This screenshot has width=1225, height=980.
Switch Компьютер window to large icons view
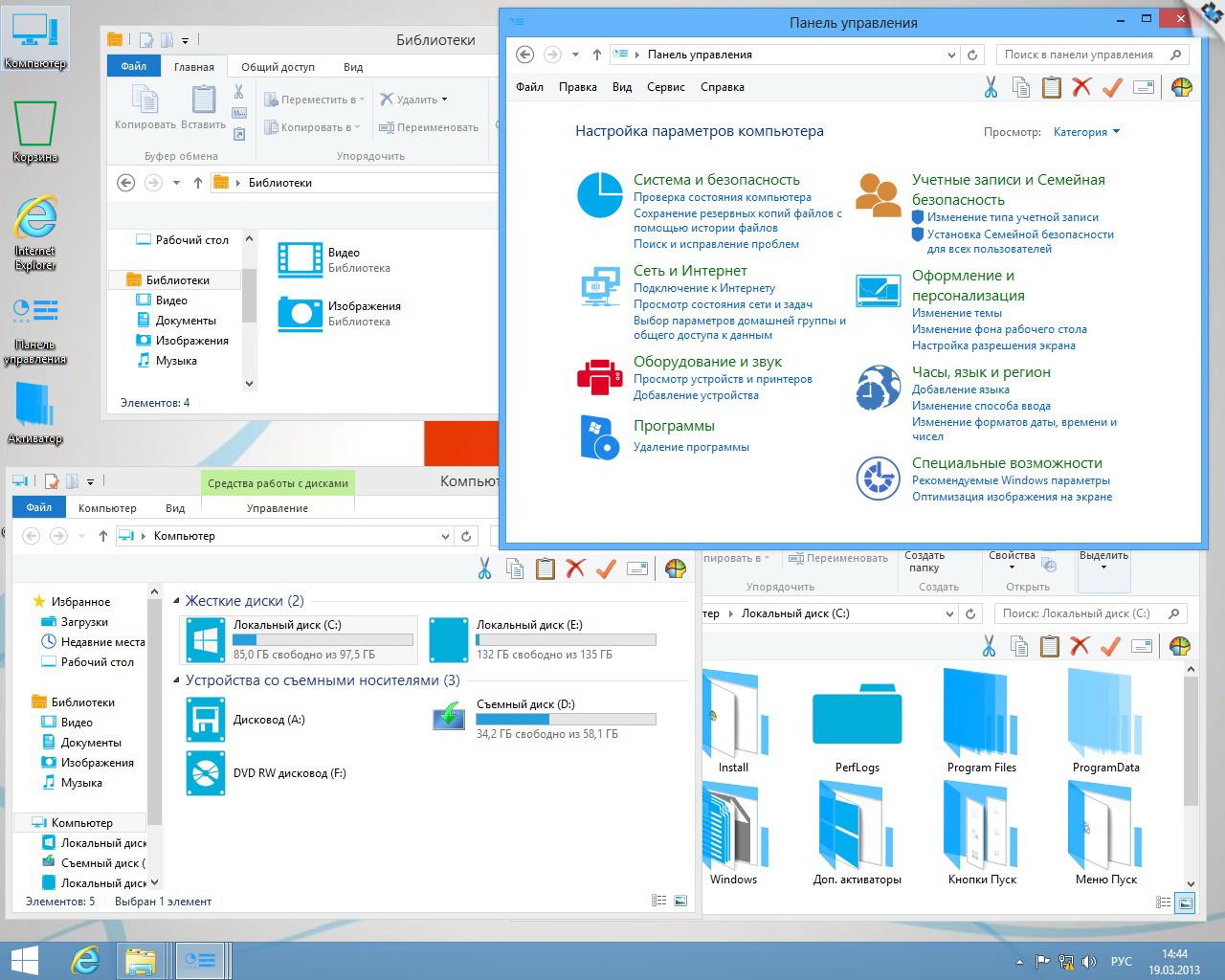680,901
